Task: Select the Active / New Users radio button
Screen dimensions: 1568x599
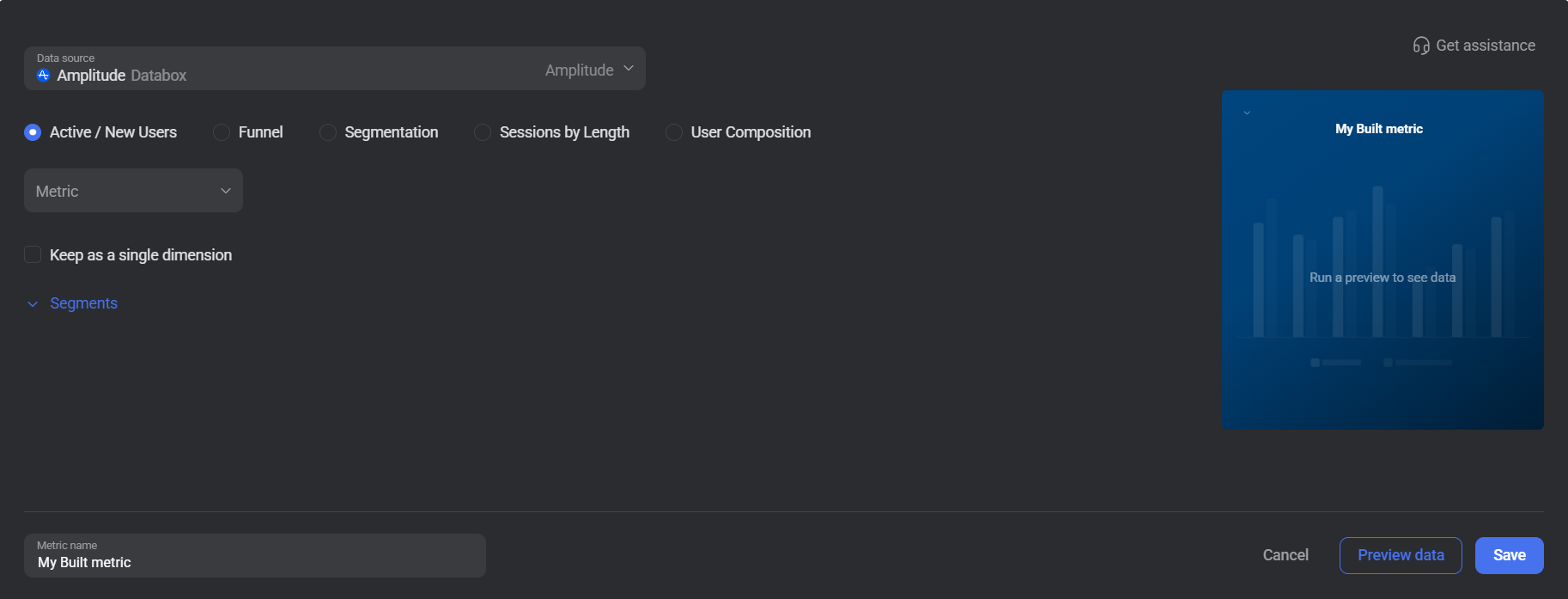Action: coord(33,132)
